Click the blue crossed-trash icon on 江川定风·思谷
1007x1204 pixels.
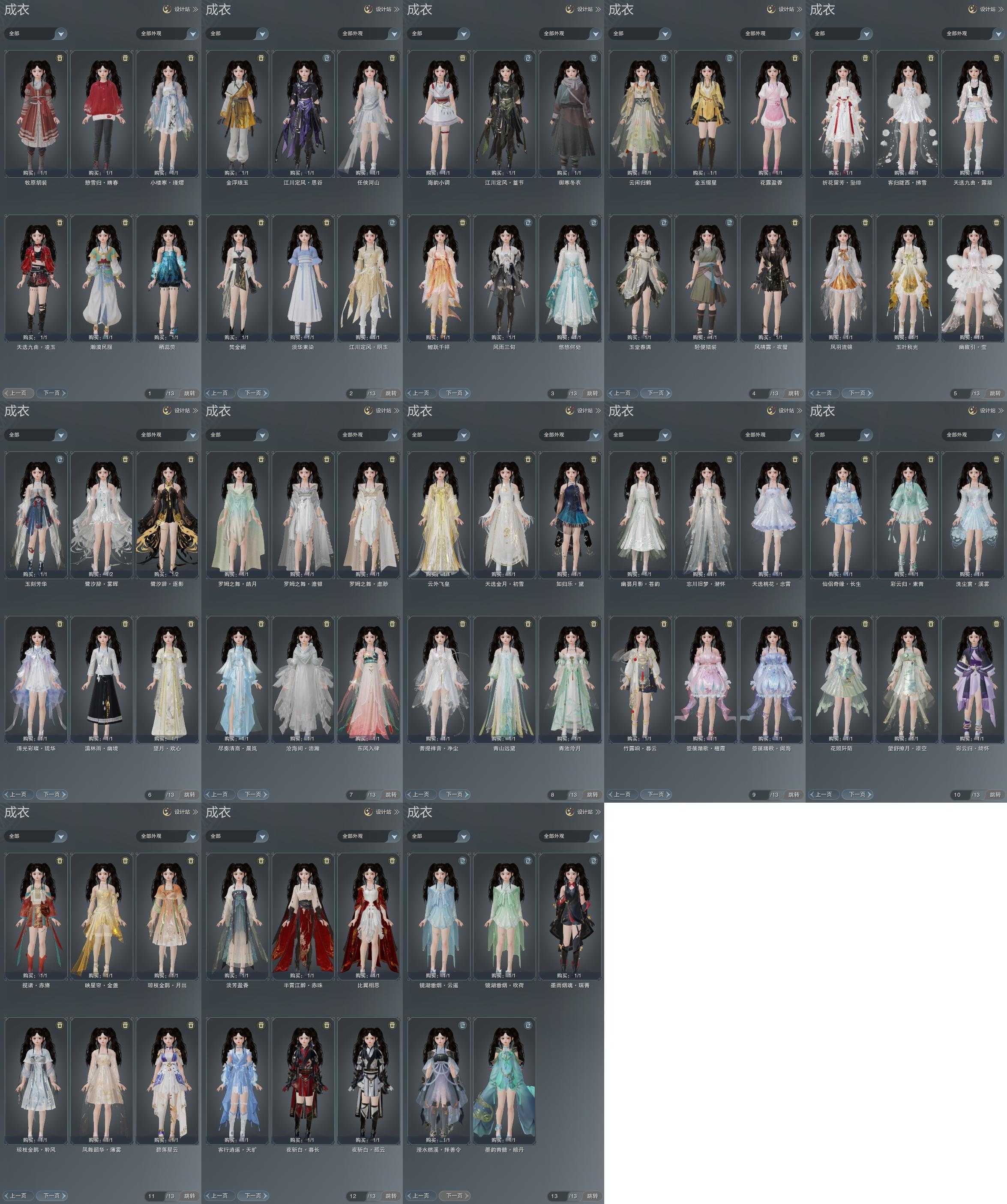tap(327, 58)
